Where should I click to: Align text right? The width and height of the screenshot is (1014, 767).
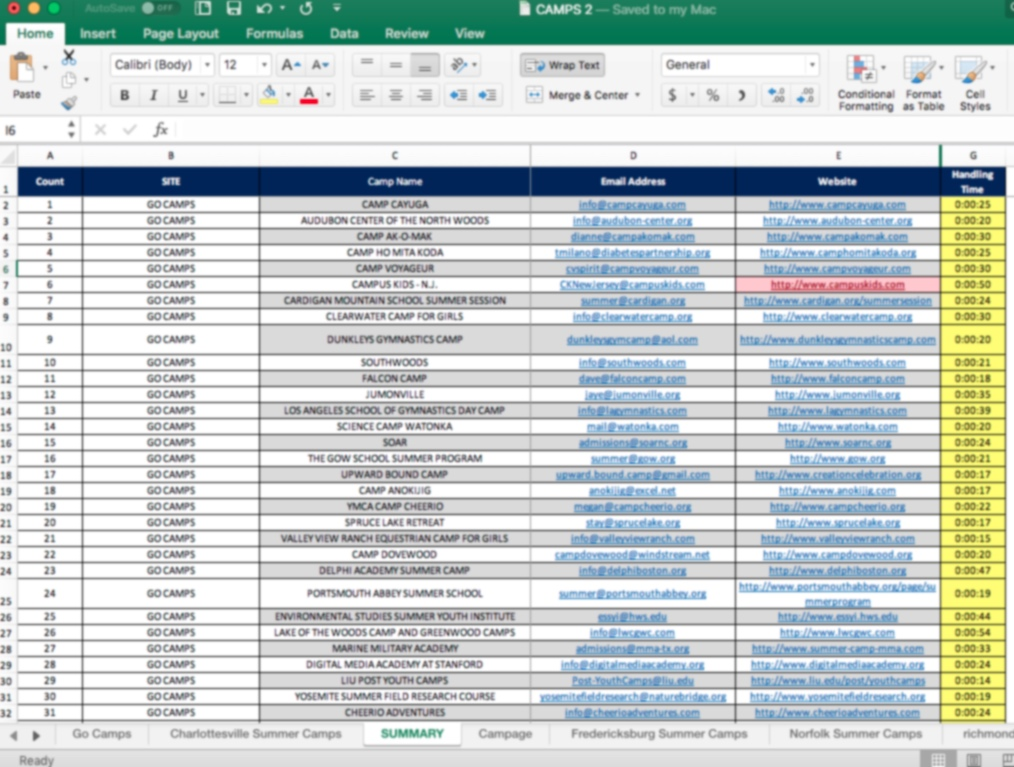coord(425,96)
